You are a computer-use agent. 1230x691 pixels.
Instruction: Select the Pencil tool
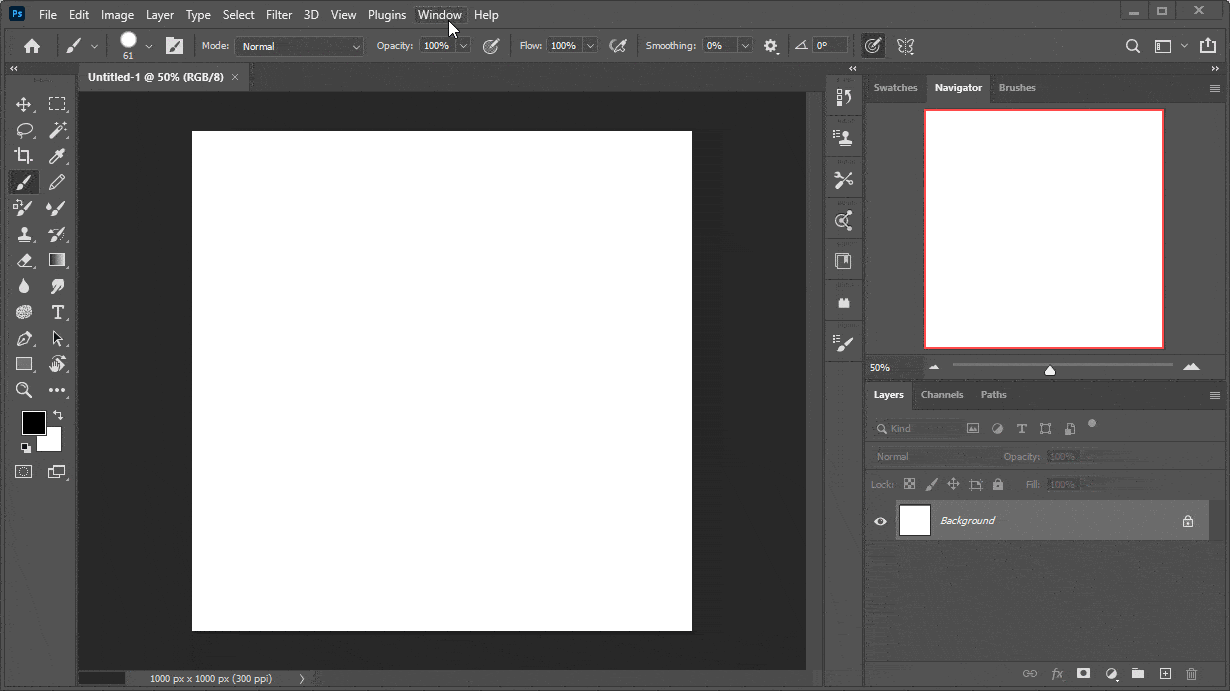[x=57, y=182]
